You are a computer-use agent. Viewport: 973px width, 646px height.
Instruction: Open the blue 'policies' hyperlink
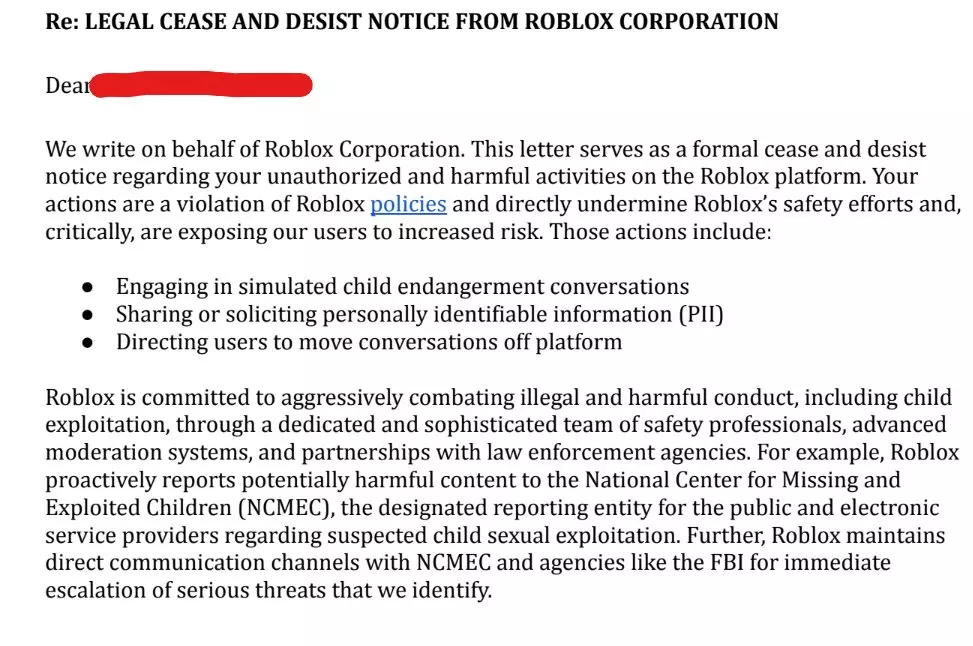(408, 204)
